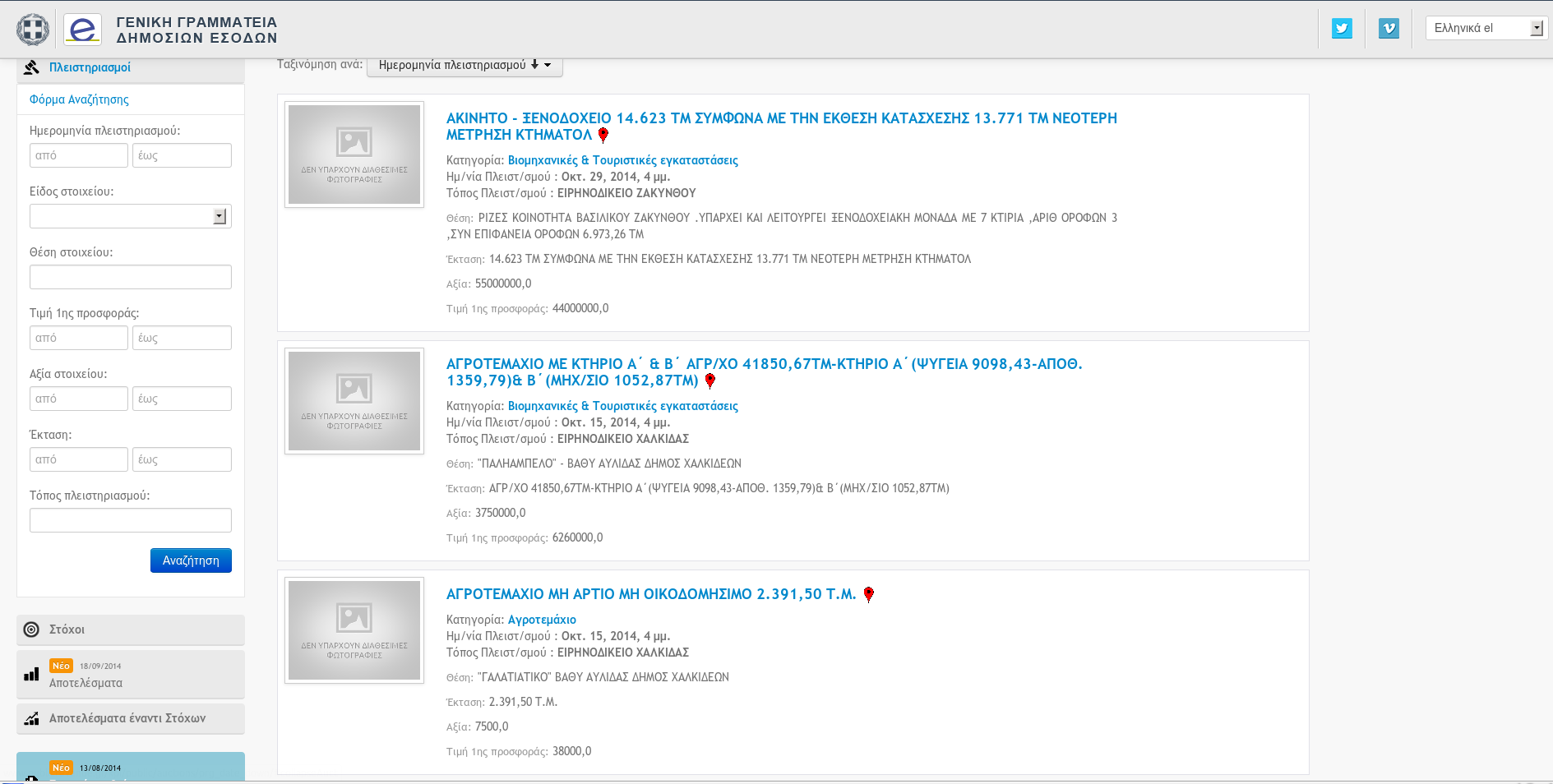Open the Ελληνικά language dropdown
Image resolution: width=1553 pixels, height=784 pixels.
[x=1486, y=29]
